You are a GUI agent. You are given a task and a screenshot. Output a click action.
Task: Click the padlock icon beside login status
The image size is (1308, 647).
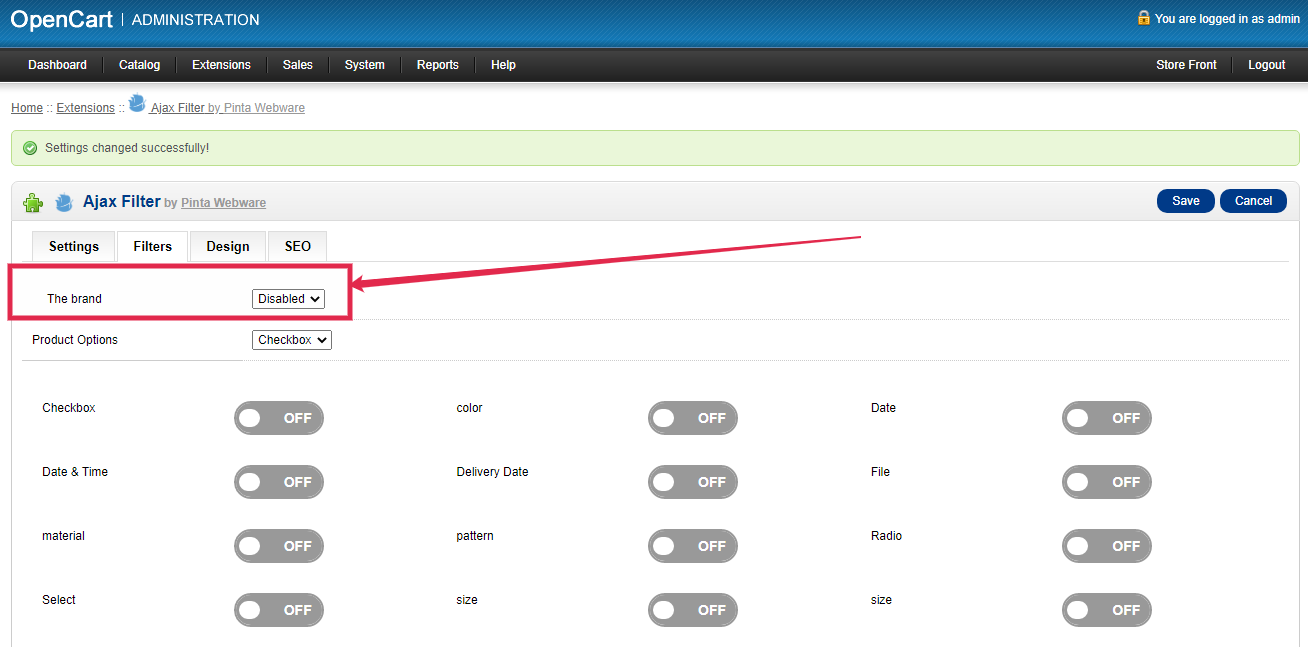pyautogui.click(x=1143, y=18)
